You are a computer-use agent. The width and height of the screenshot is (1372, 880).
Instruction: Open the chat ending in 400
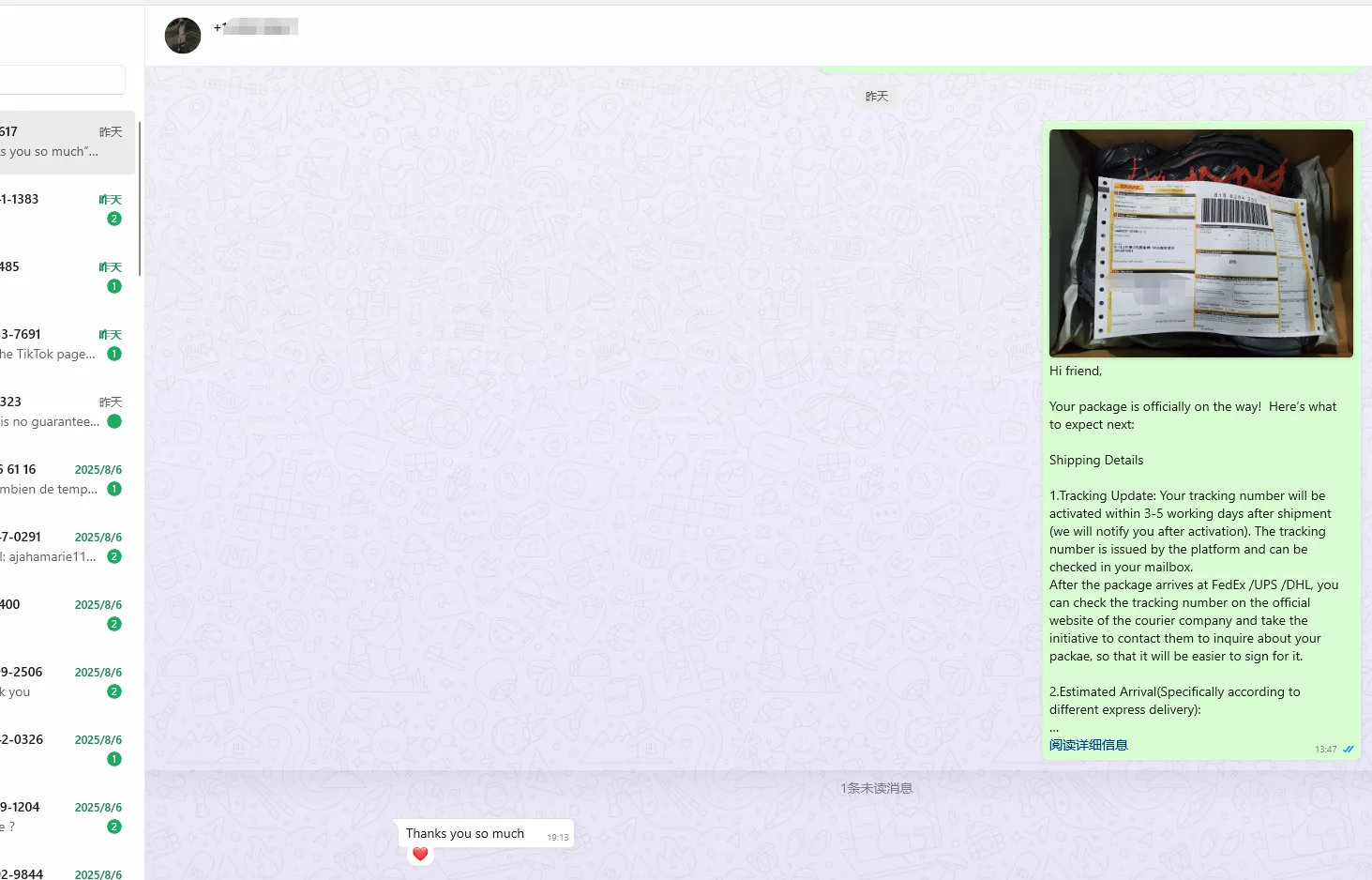click(x=56, y=614)
